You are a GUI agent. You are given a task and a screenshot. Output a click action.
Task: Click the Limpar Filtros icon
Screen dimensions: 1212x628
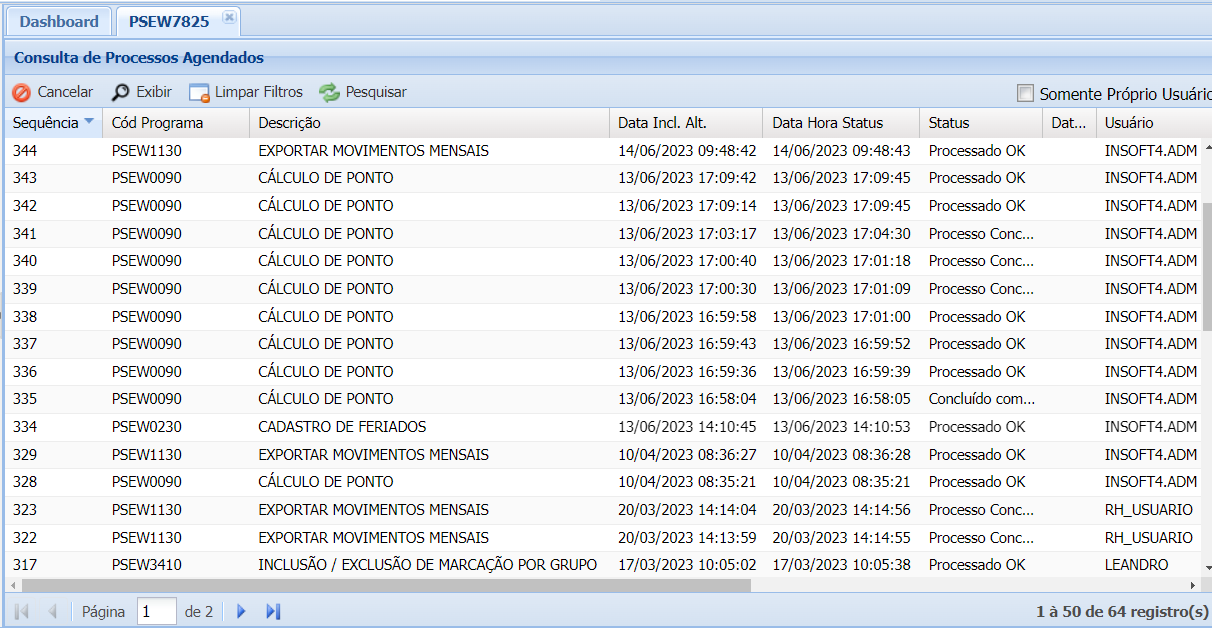(200, 93)
